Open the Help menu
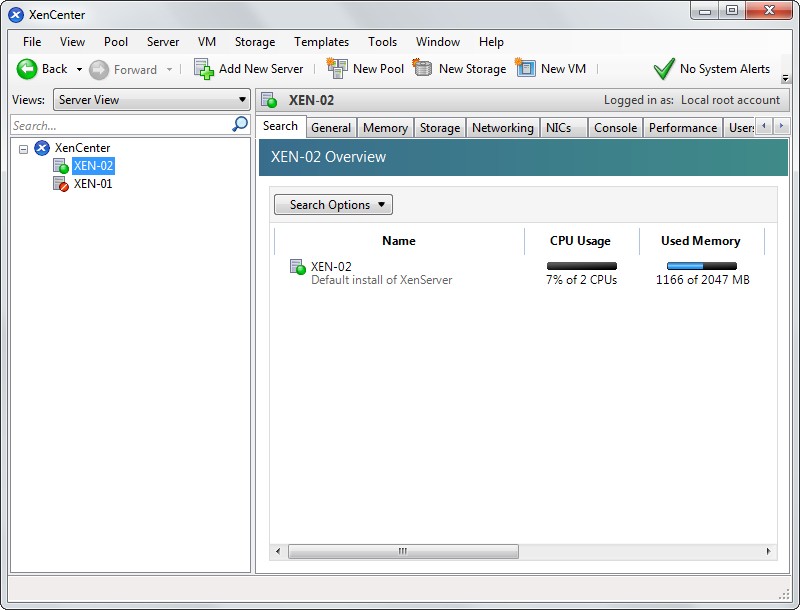The image size is (800, 610). coord(491,42)
